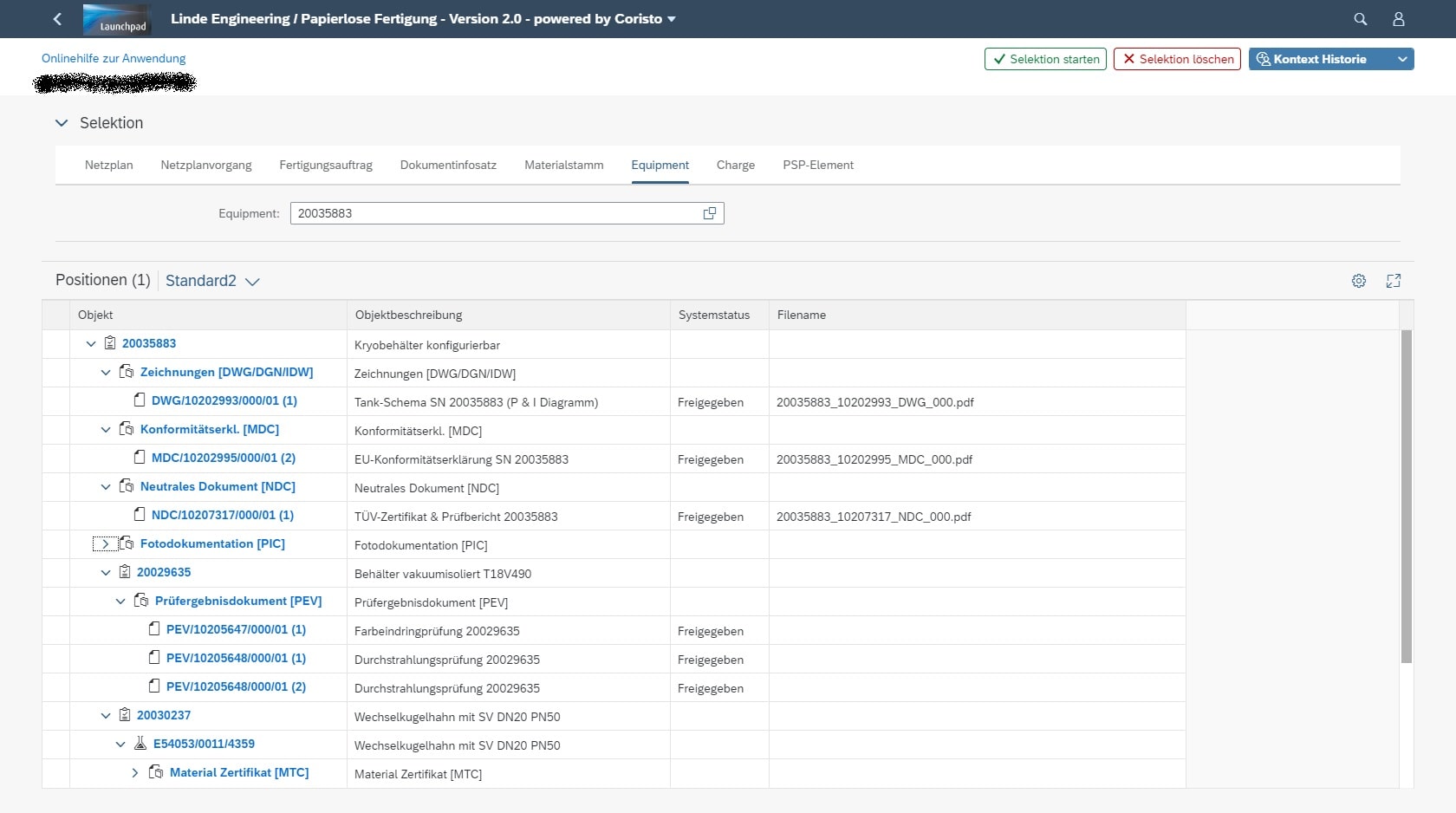Image resolution: width=1456 pixels, height=813 pixels.
Task: Select the Equipment tab
Action: [660, 165]
